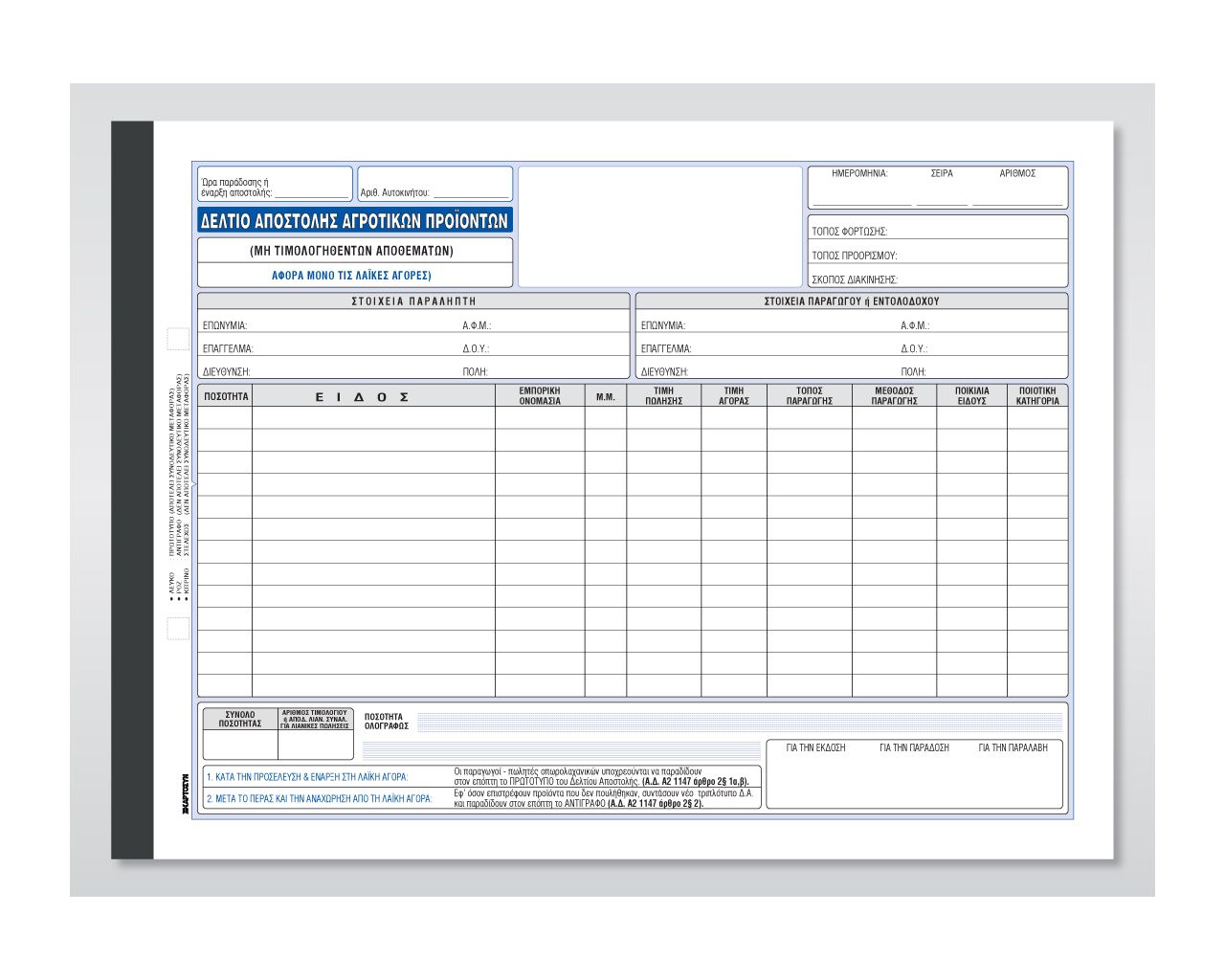Click the Ώρα παράδοσης ή έναρξη αποστολής field
The height and width of the screenshot is (980, 1225).
pos(311,192)
